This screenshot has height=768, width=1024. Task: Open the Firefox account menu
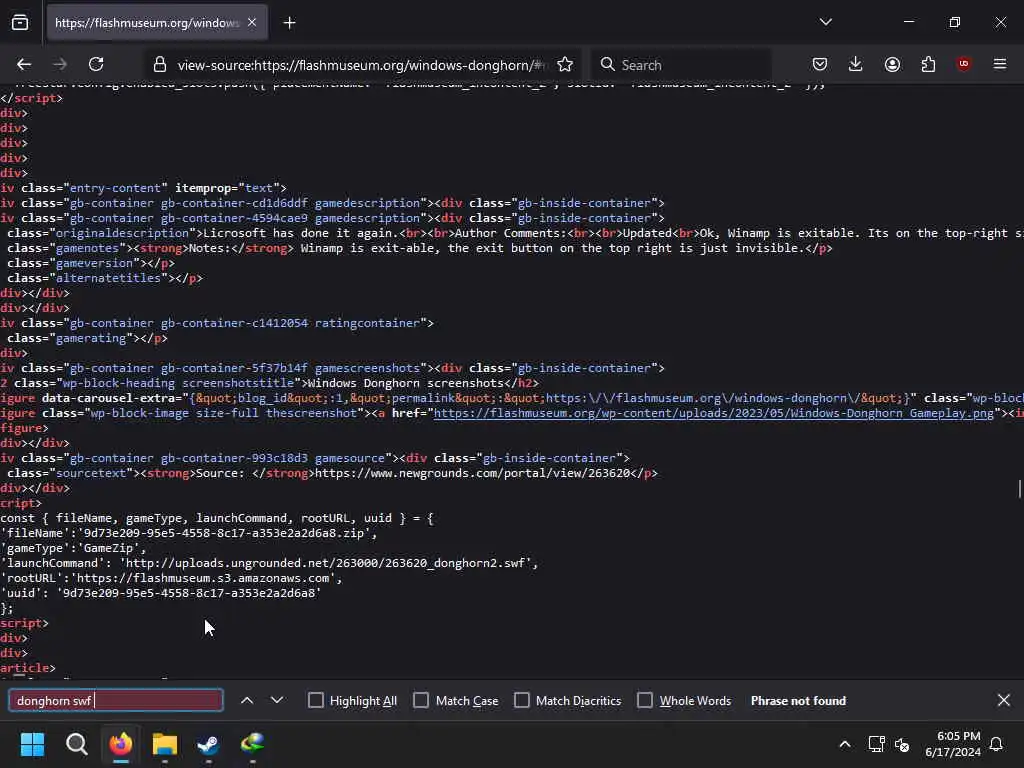pyautogui.click(x=892, y=64)
